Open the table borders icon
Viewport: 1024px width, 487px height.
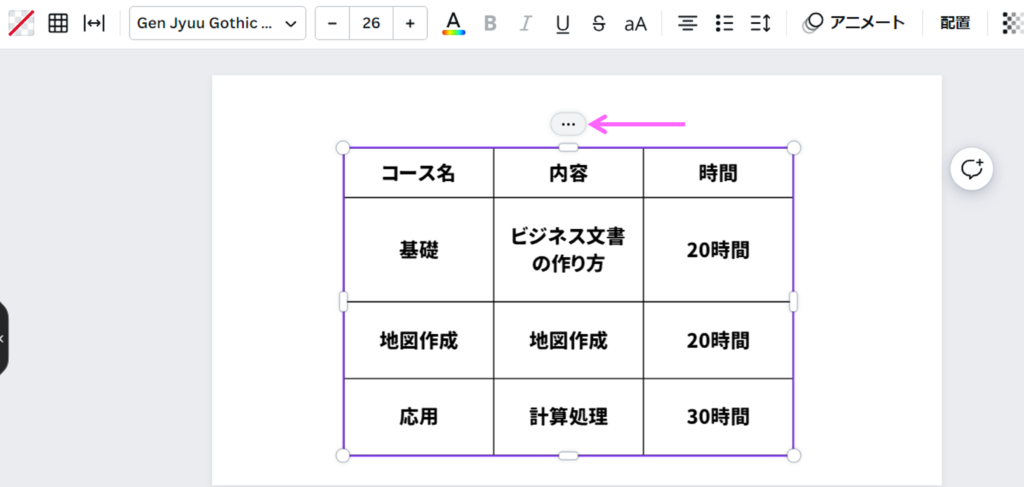pyautogui.click(x=58, y=23)
